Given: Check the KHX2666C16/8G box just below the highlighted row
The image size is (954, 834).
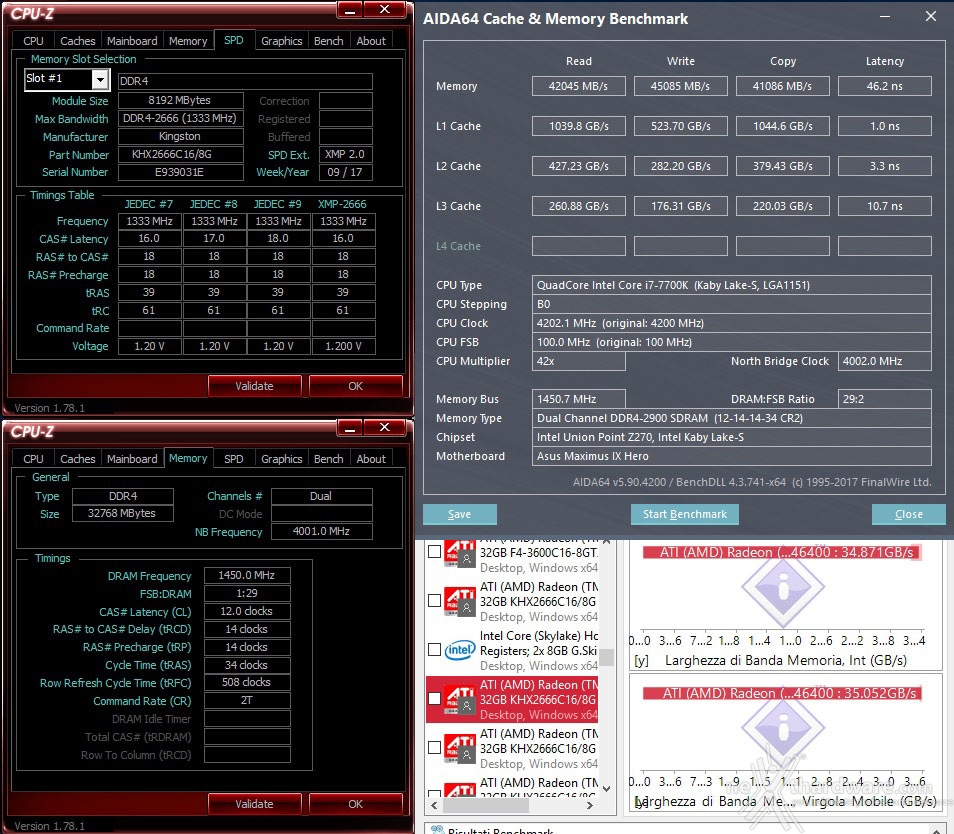Looking at the screenshot, I should point(434,747).
